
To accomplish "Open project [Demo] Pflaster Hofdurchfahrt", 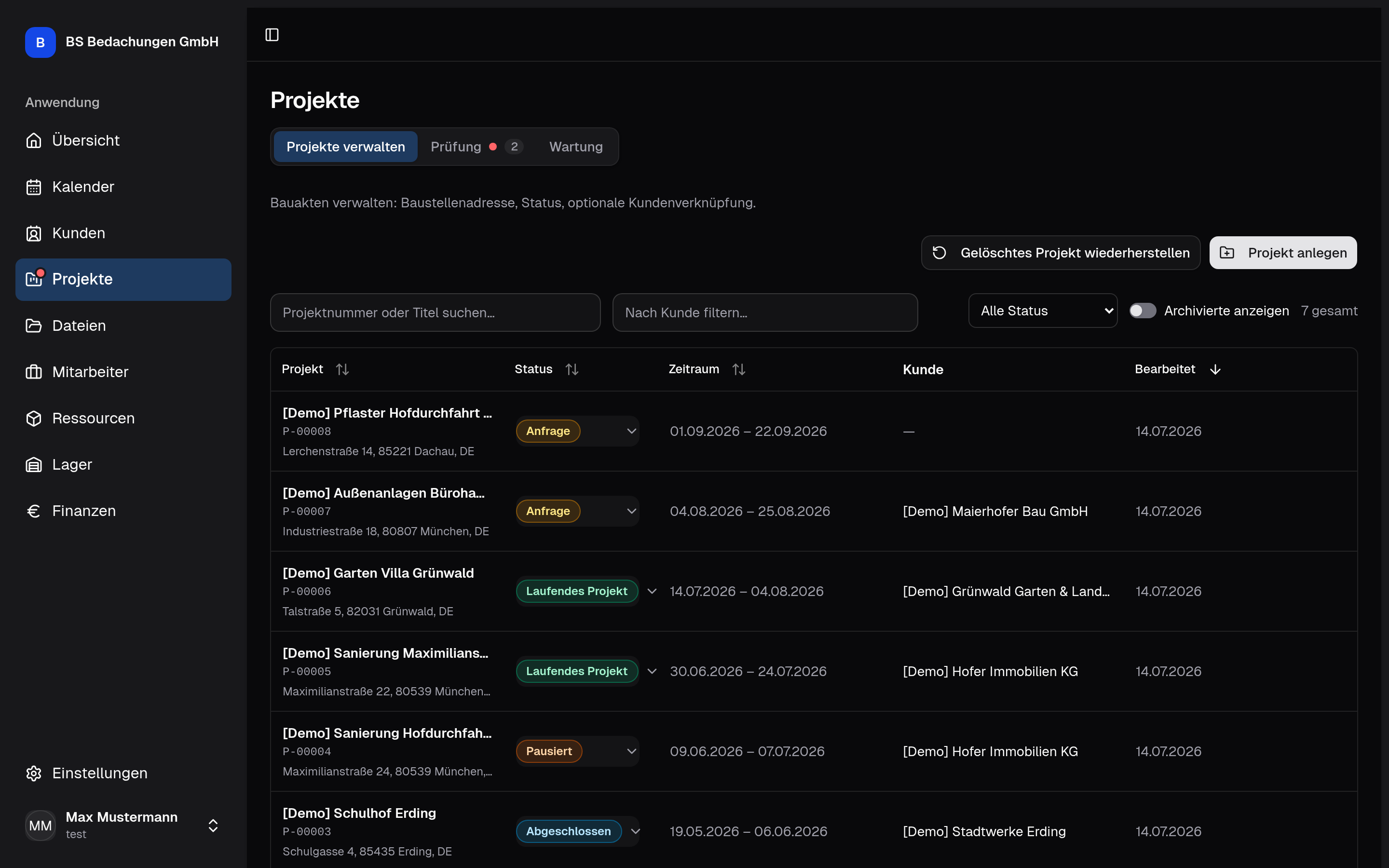I will 387,413.
